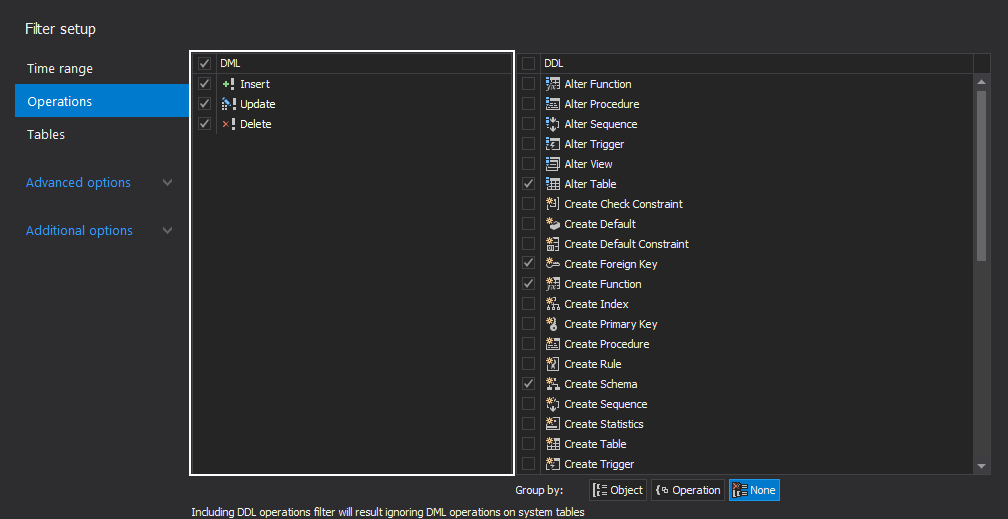Select the Create Sequence row text
The height and width of the screenshot is (519, 1008).
[606, 404]
